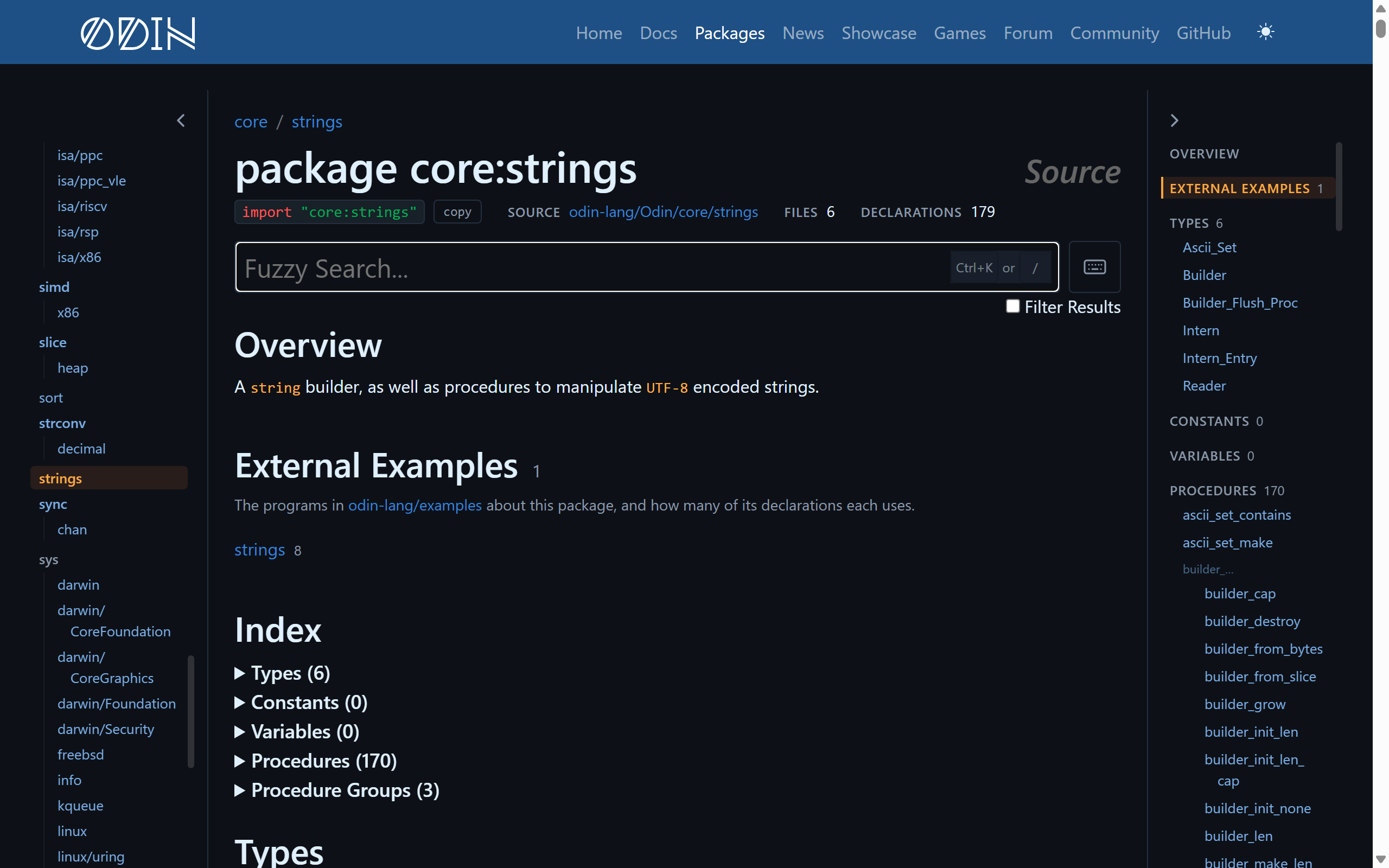The width and height of the screenshot is (1389, 868).
Task: Open the strings breadcrumb link
Action: click(x=317, y=121)
